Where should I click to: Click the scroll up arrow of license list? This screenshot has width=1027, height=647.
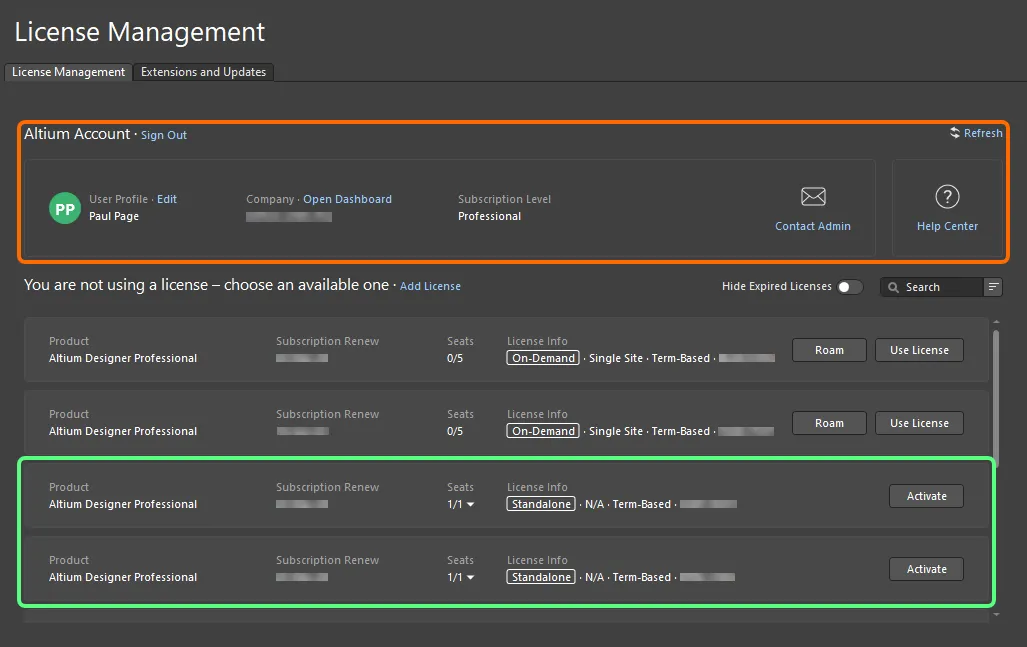point(996,322)
